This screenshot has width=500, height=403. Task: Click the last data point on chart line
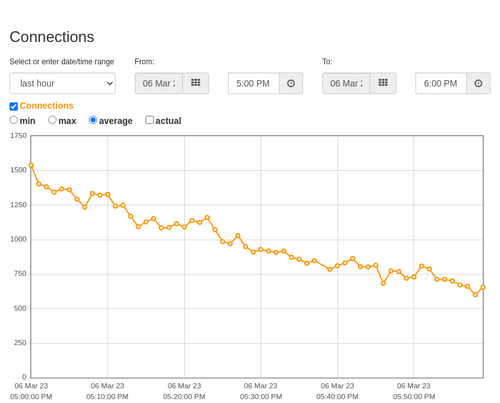483,287
